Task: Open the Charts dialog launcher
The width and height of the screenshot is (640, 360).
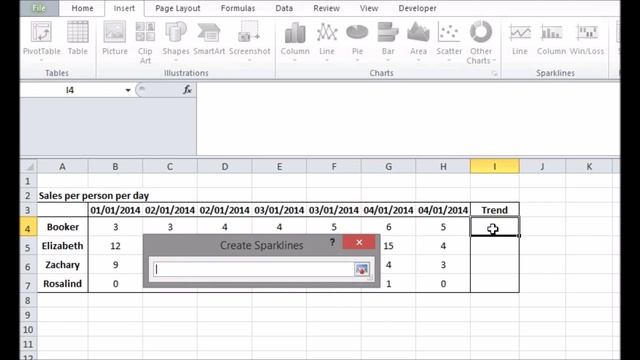Action: [x=494, y=73]
